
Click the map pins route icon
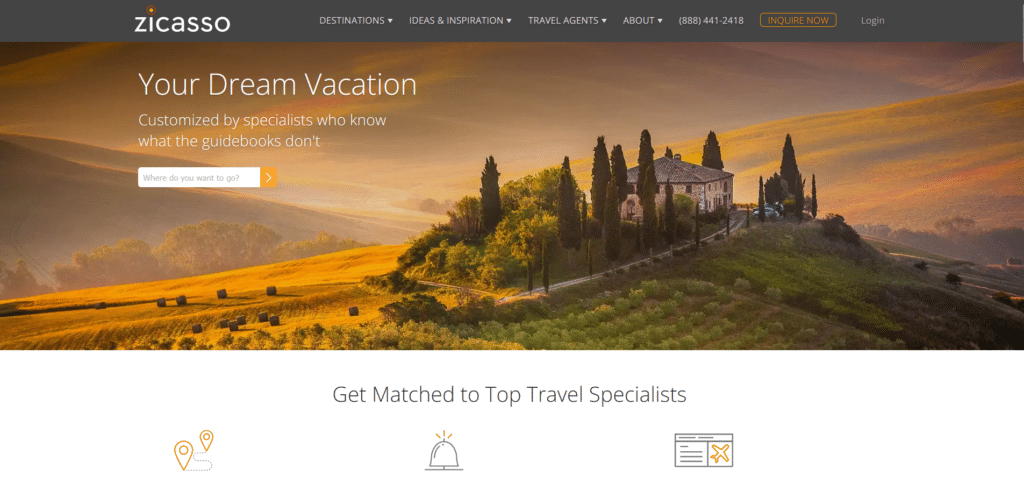194,450
